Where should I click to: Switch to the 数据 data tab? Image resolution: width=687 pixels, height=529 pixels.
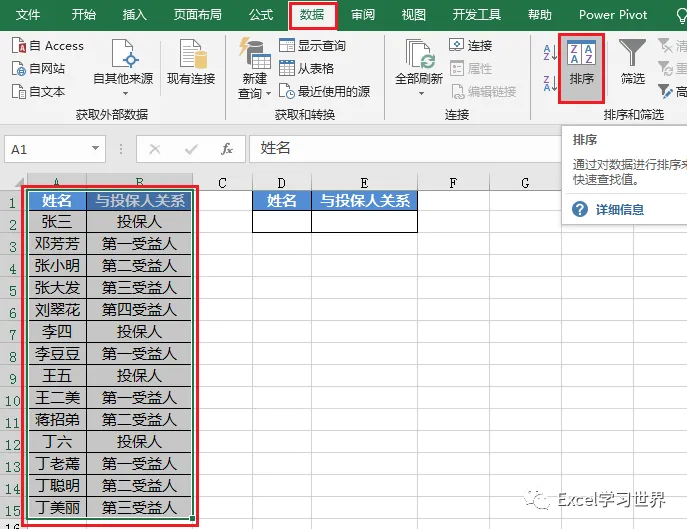tap(312, 15)
